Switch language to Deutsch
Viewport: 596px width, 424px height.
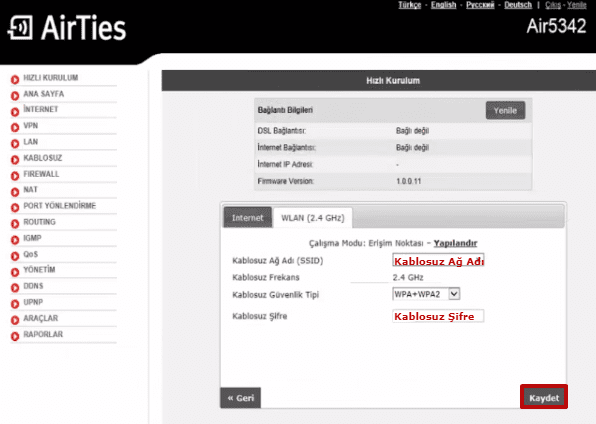coord(518,5)
